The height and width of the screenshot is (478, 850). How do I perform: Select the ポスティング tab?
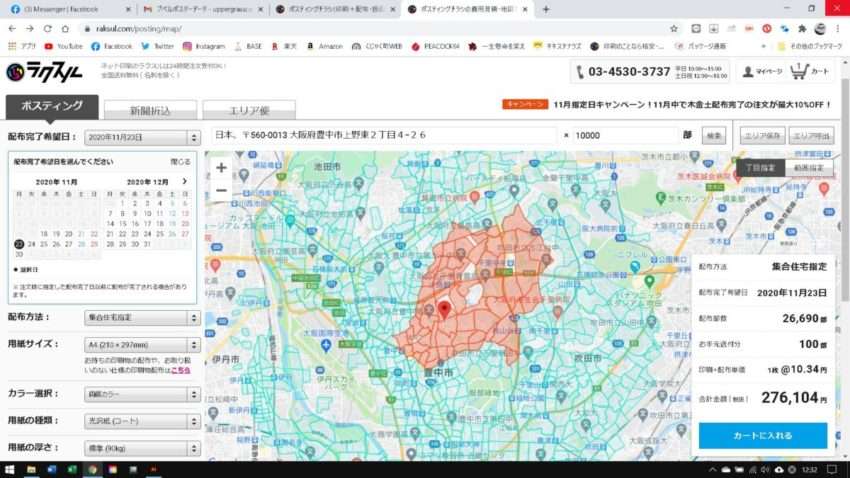[52, 106]
